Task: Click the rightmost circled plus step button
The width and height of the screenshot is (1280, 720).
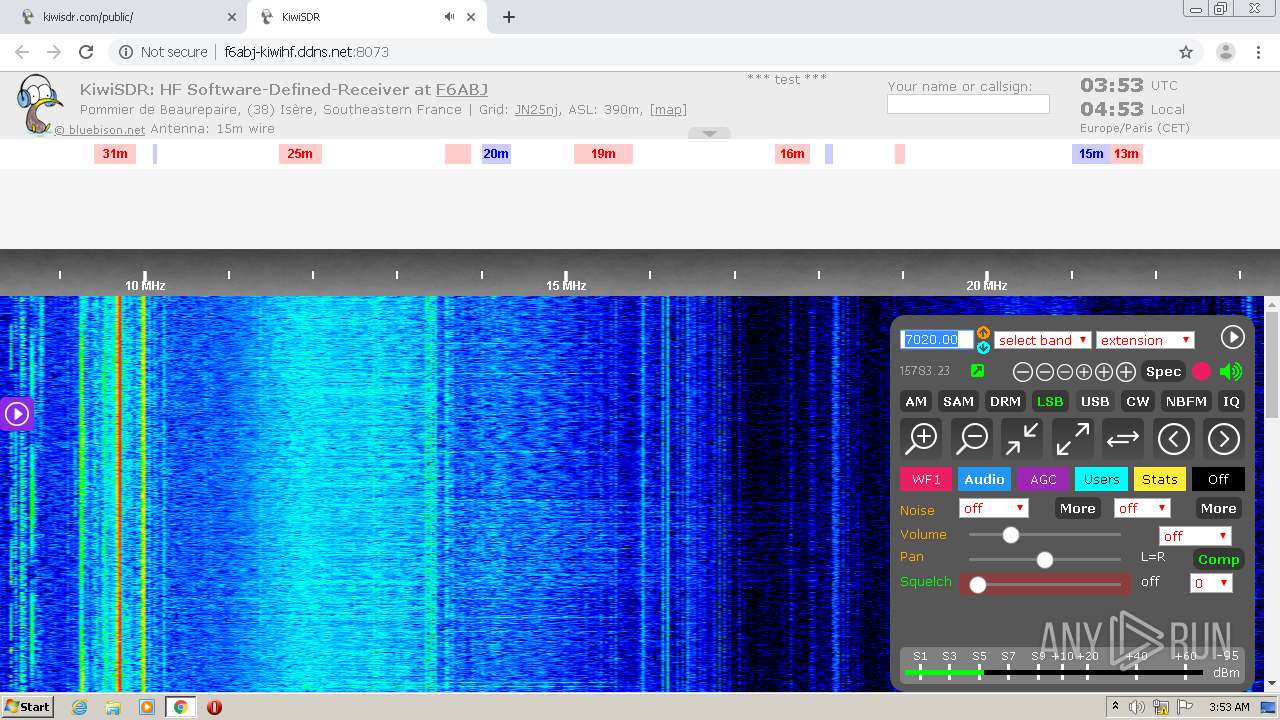Action: coord(1126,372)
